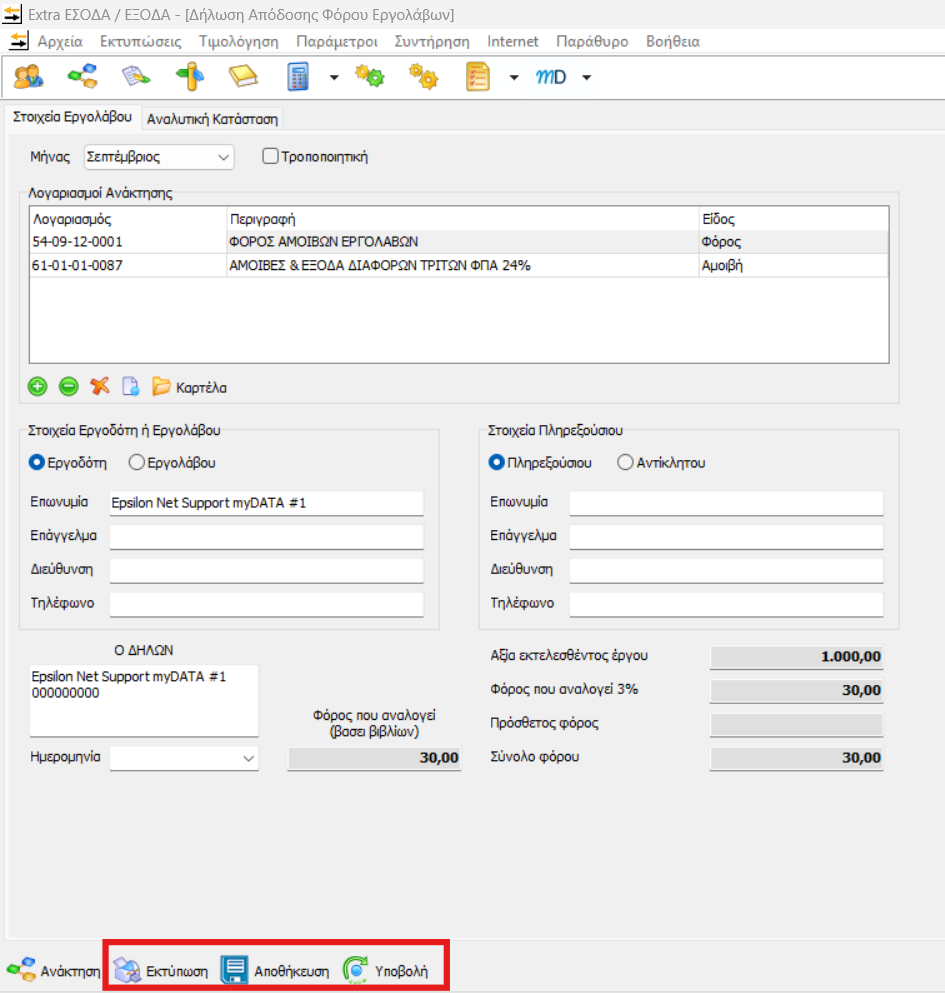Viewport: 945px width, 993px height.
Task: Click the green plus add-account icon
Action: tap(38, 386)
